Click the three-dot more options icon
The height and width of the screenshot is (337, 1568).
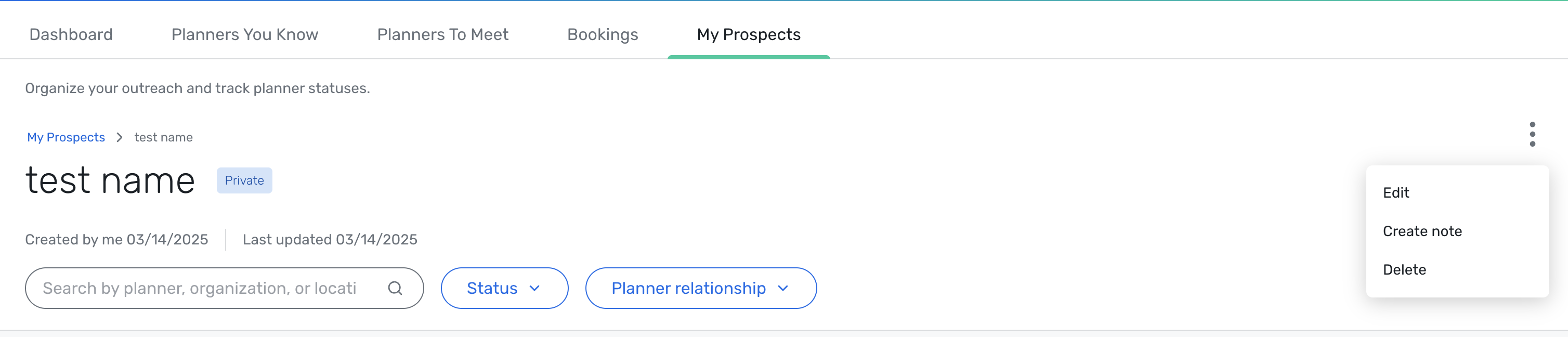pos(1532,134)
